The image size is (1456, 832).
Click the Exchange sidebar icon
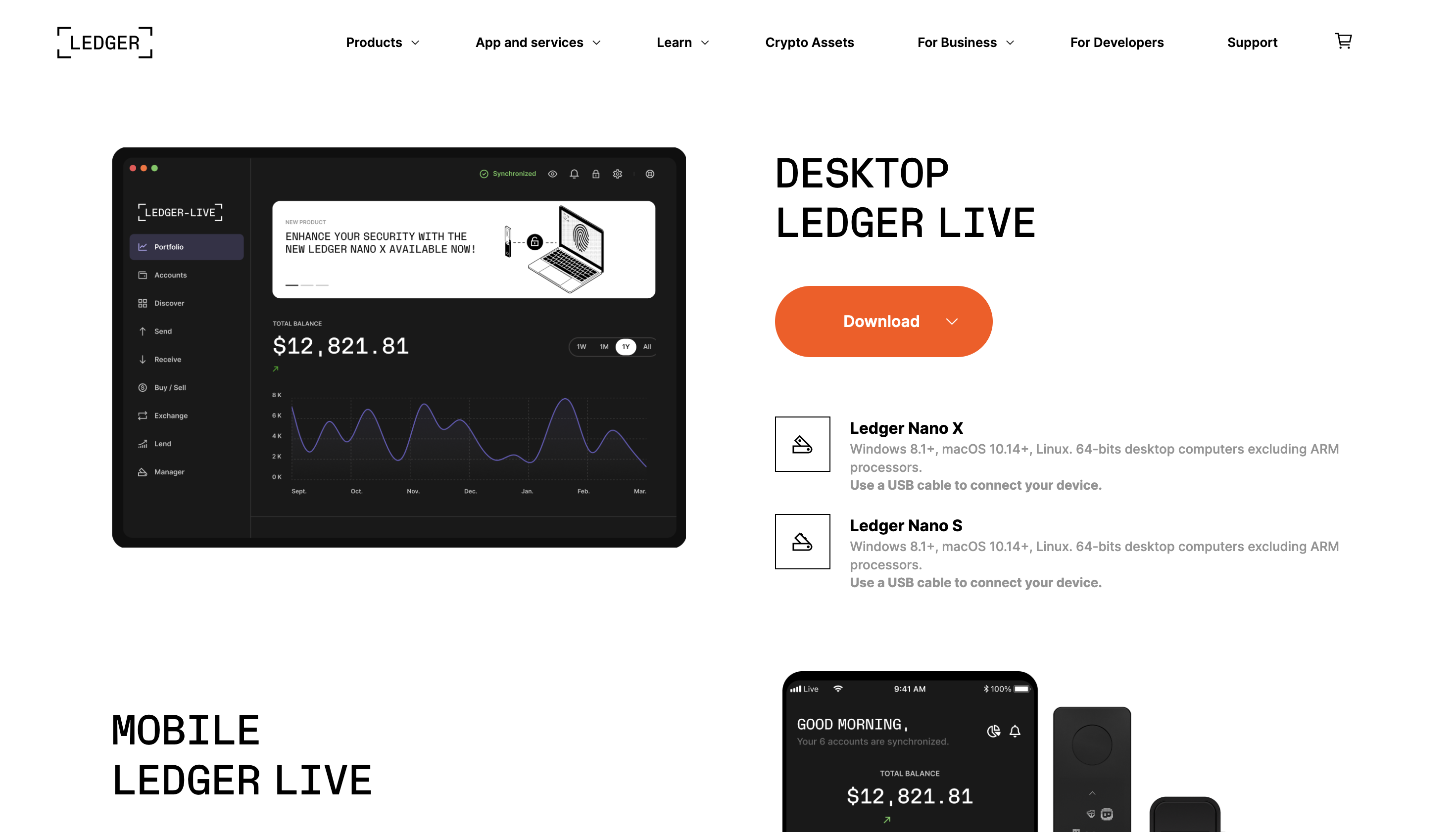pyautogui.click(x=142, y=415)
